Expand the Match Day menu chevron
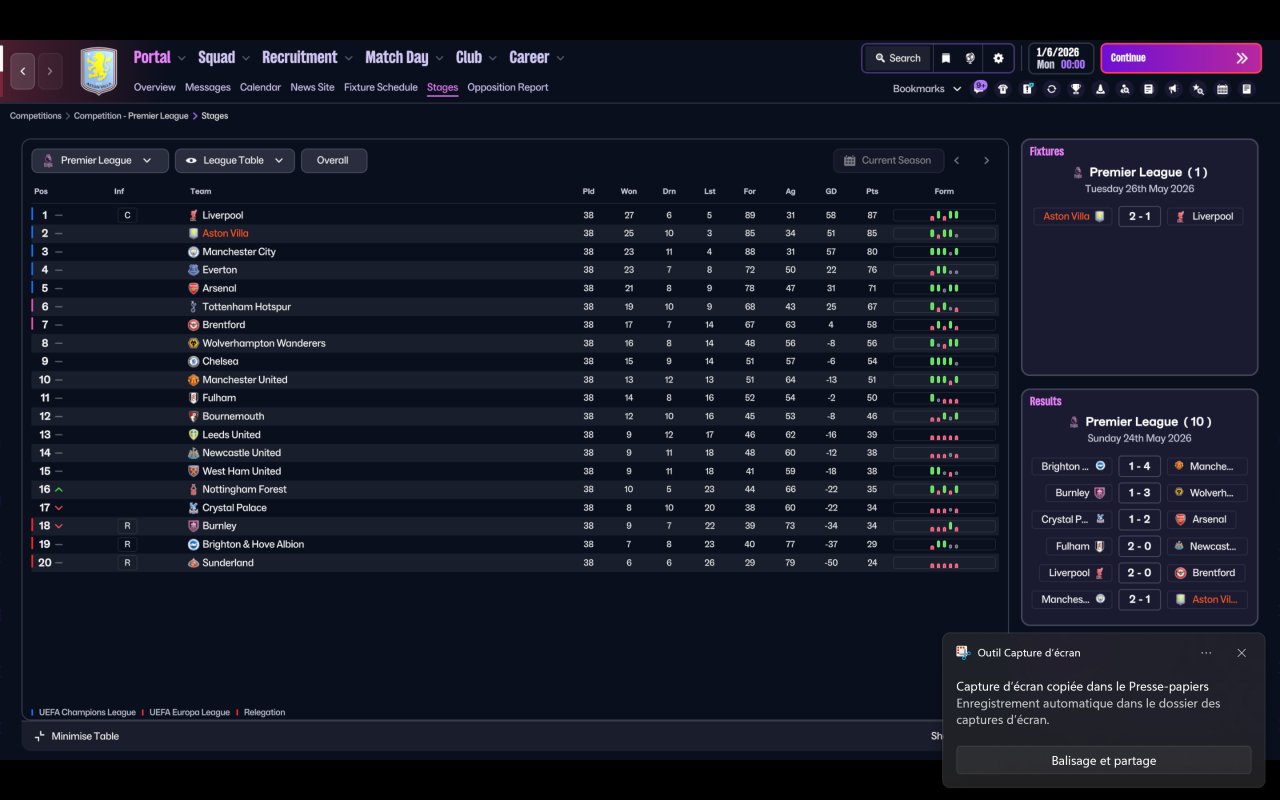The width and height of the screenshot is (1280, 800). coord(439,58)
